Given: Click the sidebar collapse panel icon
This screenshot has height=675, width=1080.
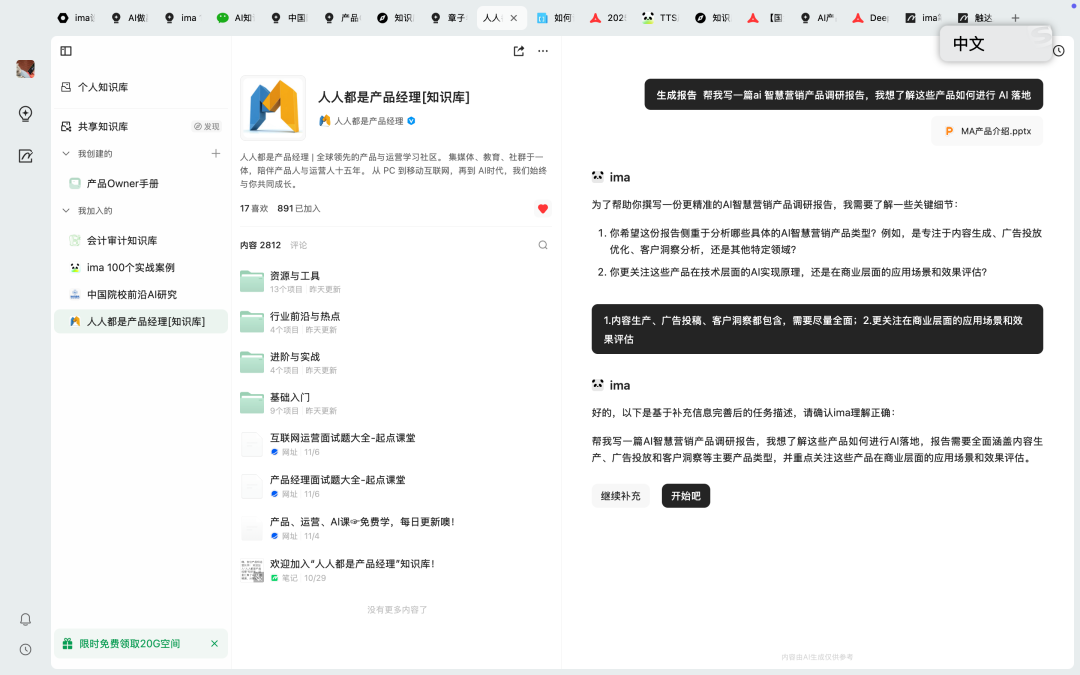Looking at the screenshot, I should [66, 51].
